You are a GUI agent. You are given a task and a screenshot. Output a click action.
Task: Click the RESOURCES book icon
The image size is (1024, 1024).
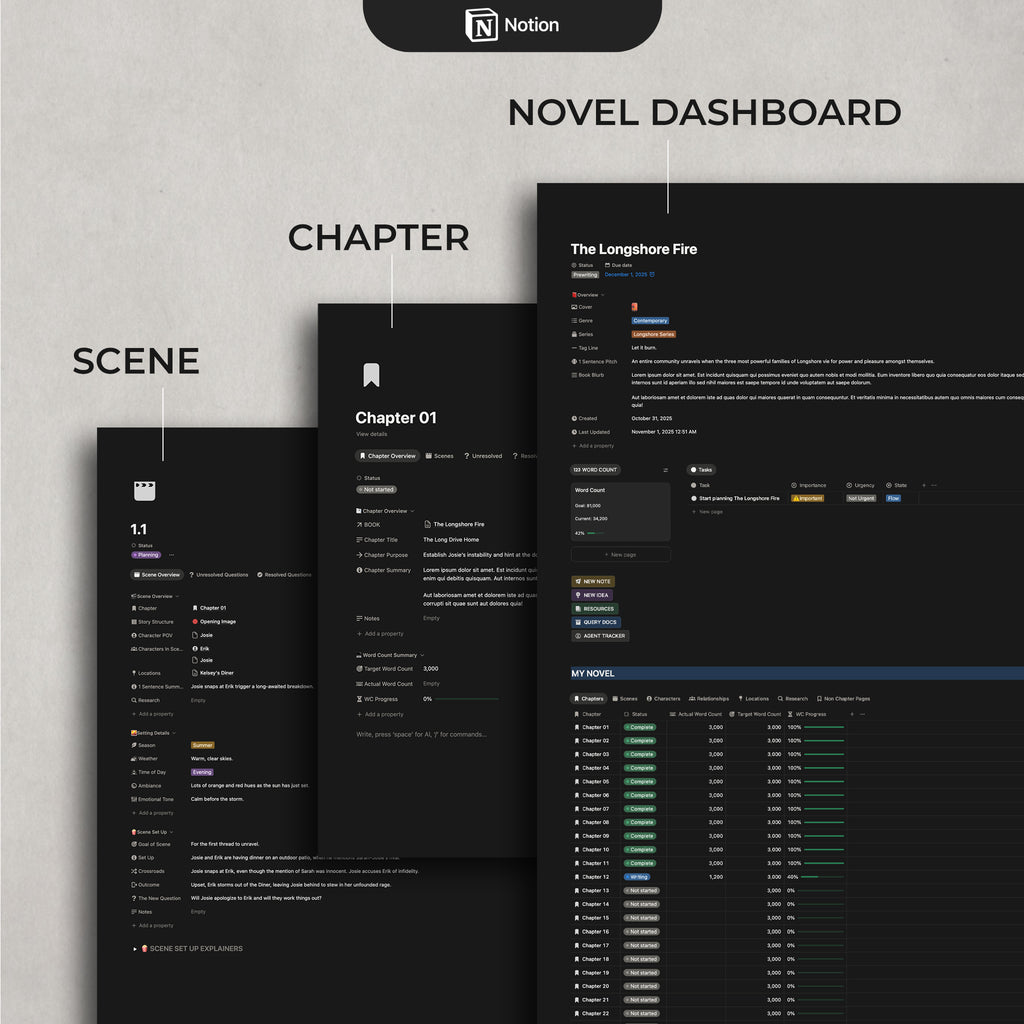(x=578, y=609)
